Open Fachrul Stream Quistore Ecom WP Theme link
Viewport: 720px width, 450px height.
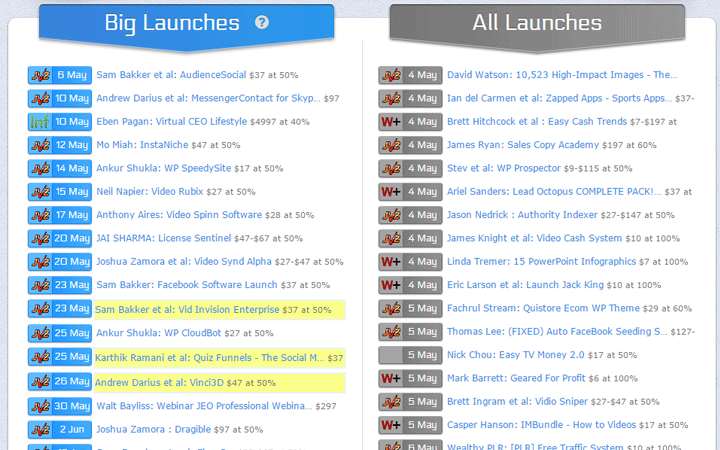[544, 308]
